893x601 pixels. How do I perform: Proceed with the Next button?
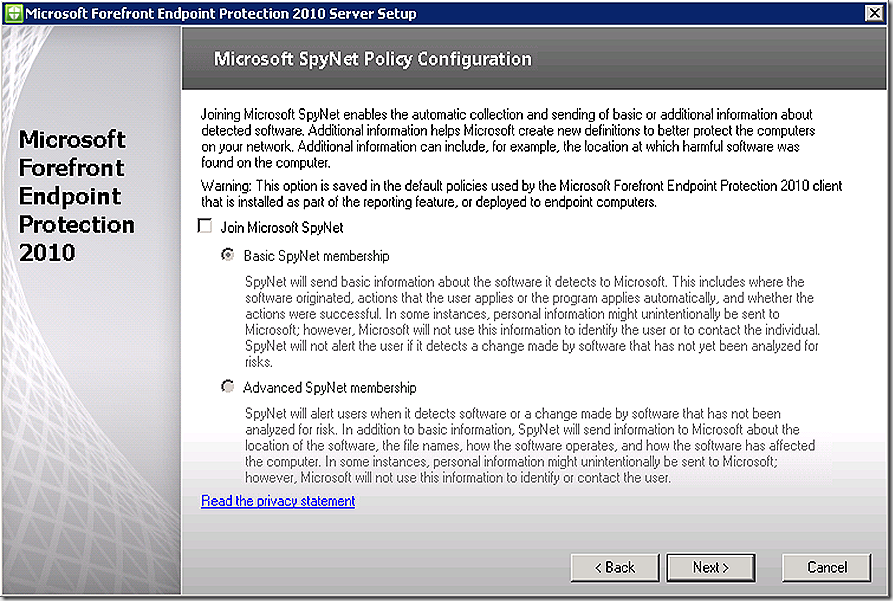coord(711,567)
